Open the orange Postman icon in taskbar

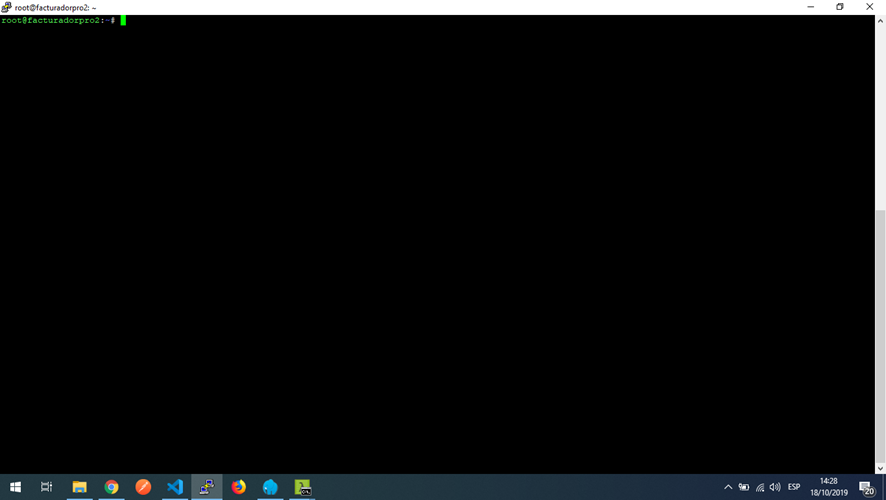coord(143,487)
